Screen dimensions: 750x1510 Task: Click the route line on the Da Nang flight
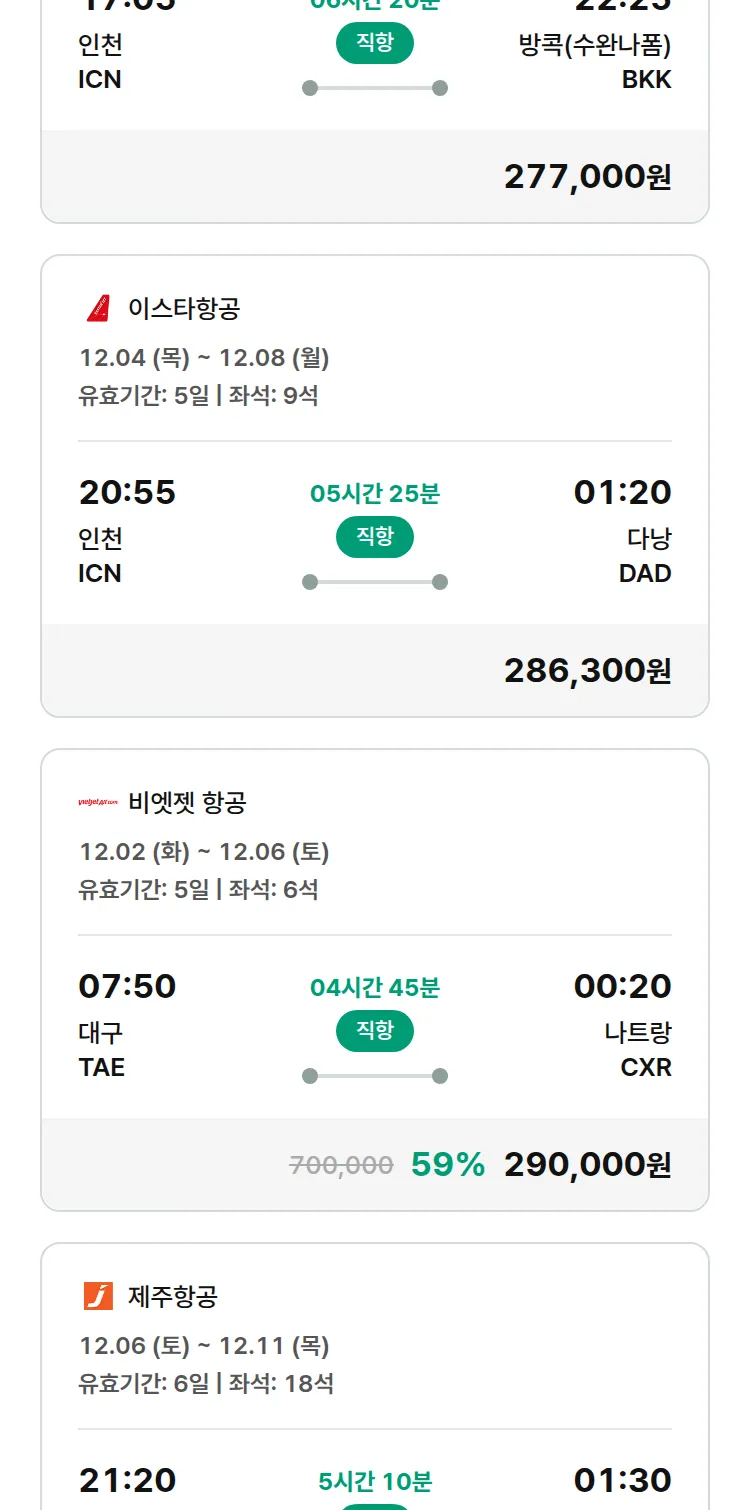[375, 582]
